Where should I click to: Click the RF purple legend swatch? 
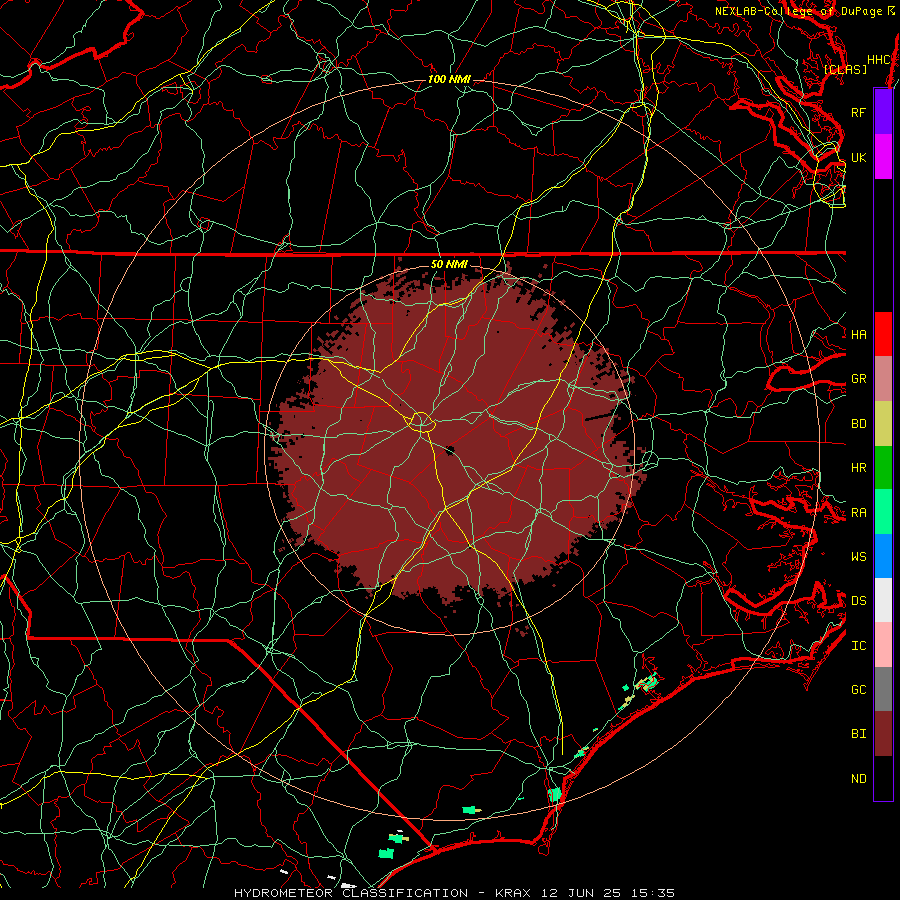click(x=883, y=112)
